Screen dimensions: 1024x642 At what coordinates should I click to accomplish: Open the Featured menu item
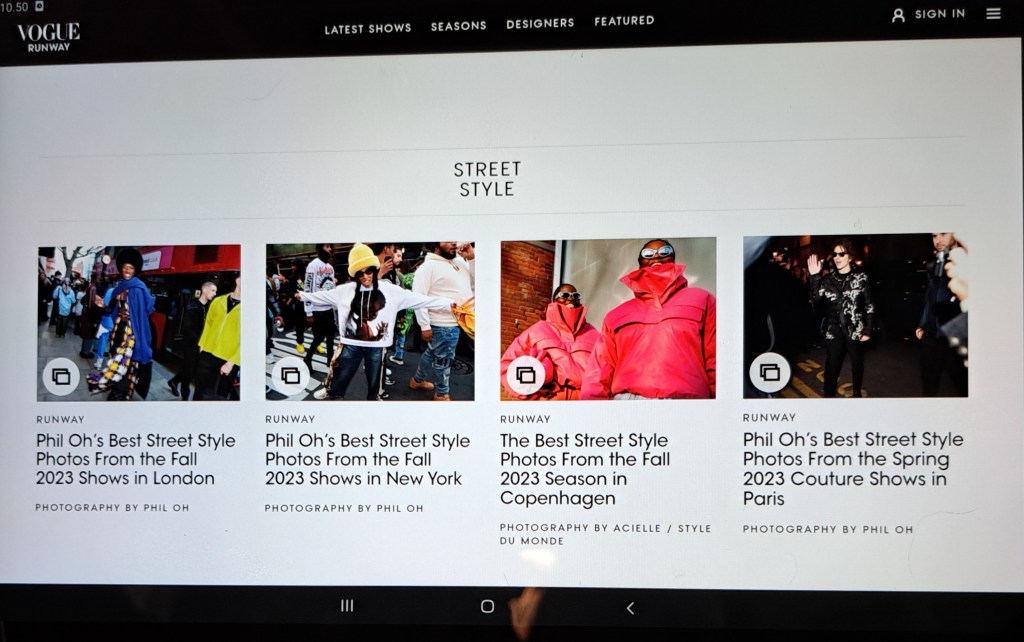point(624,21)
